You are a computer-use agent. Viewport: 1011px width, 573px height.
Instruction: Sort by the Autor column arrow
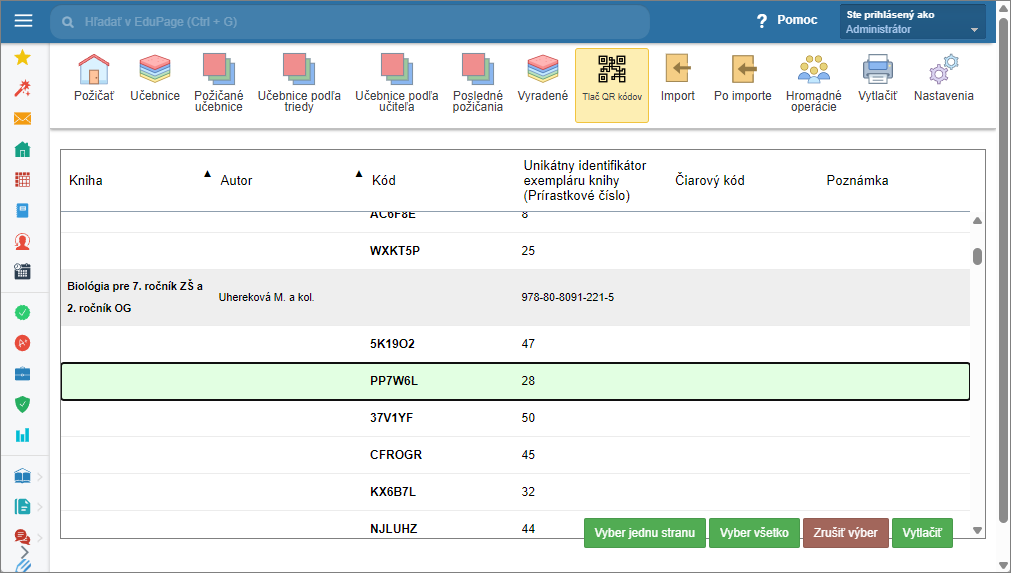click(358, 174)
